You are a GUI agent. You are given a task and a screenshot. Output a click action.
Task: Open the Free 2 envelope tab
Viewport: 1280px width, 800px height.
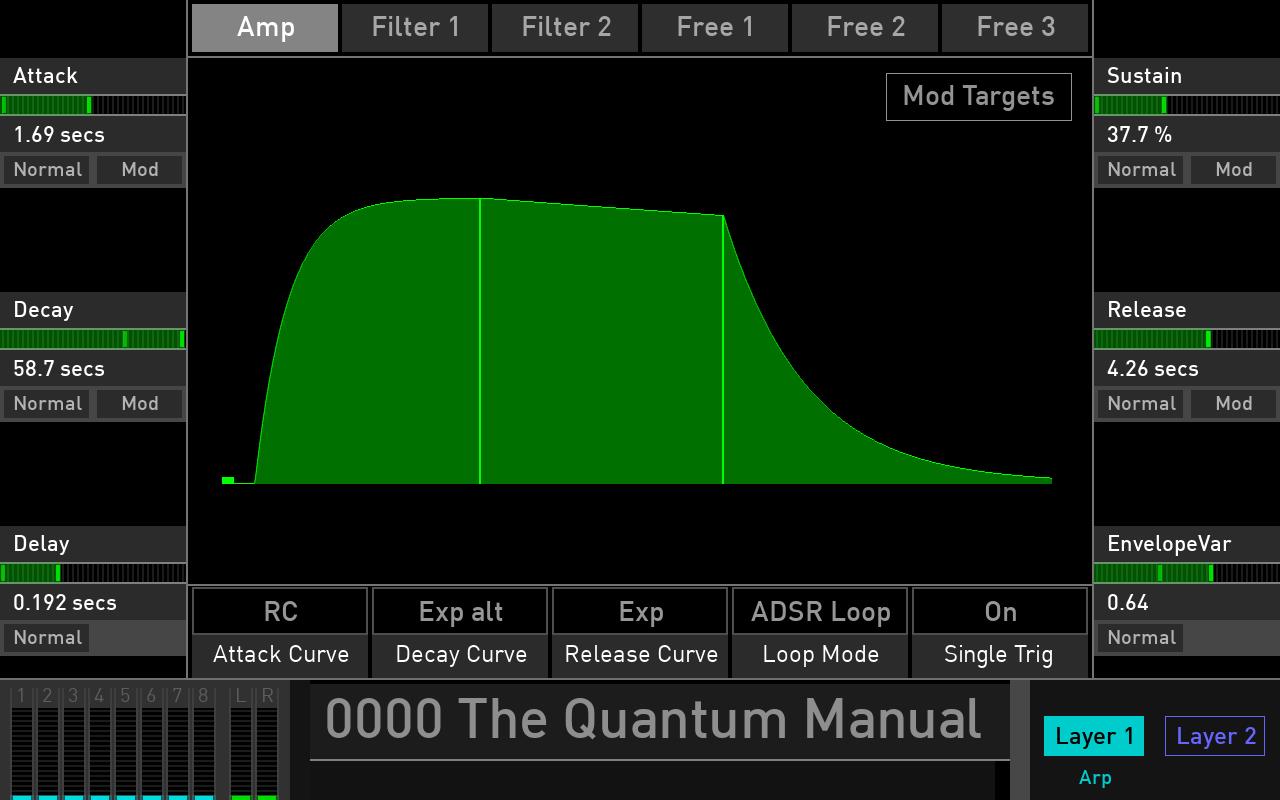tap(864, 27)
